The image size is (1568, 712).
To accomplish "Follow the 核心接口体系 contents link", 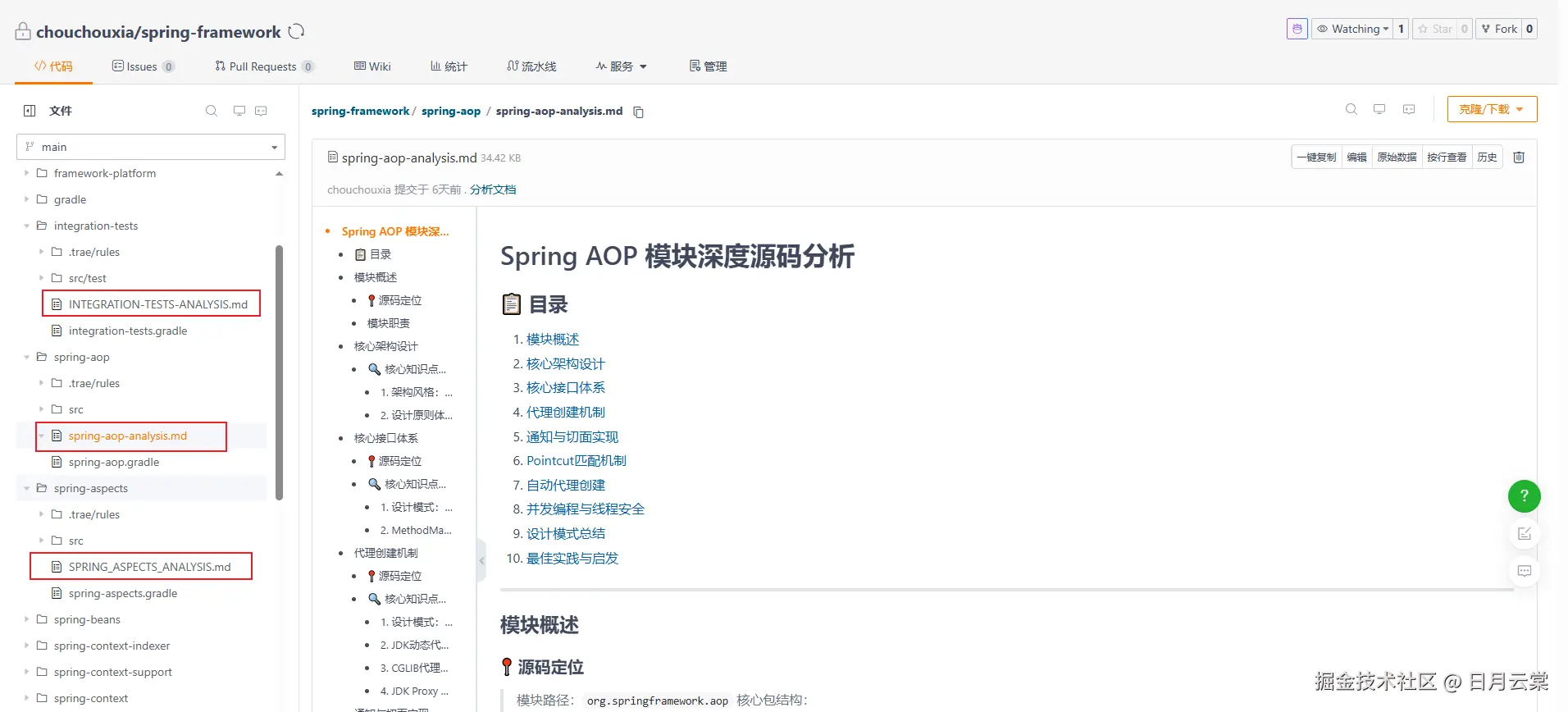I will click(566, 388).
